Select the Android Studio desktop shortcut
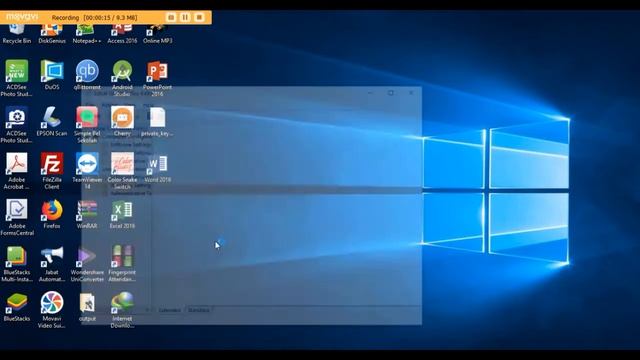Viewport: 640px width, 360px height. [122, 78]
